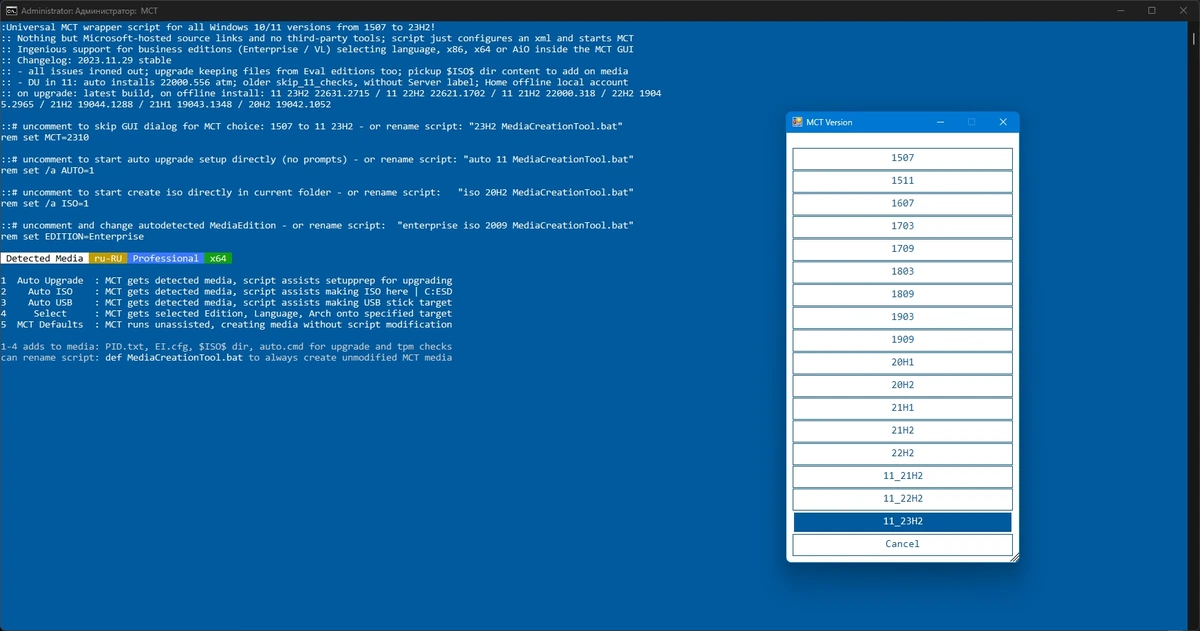The width and height of the screenshot is (1200, 631).
Task: Select the 1703 version button
Action: coord(902,226)
